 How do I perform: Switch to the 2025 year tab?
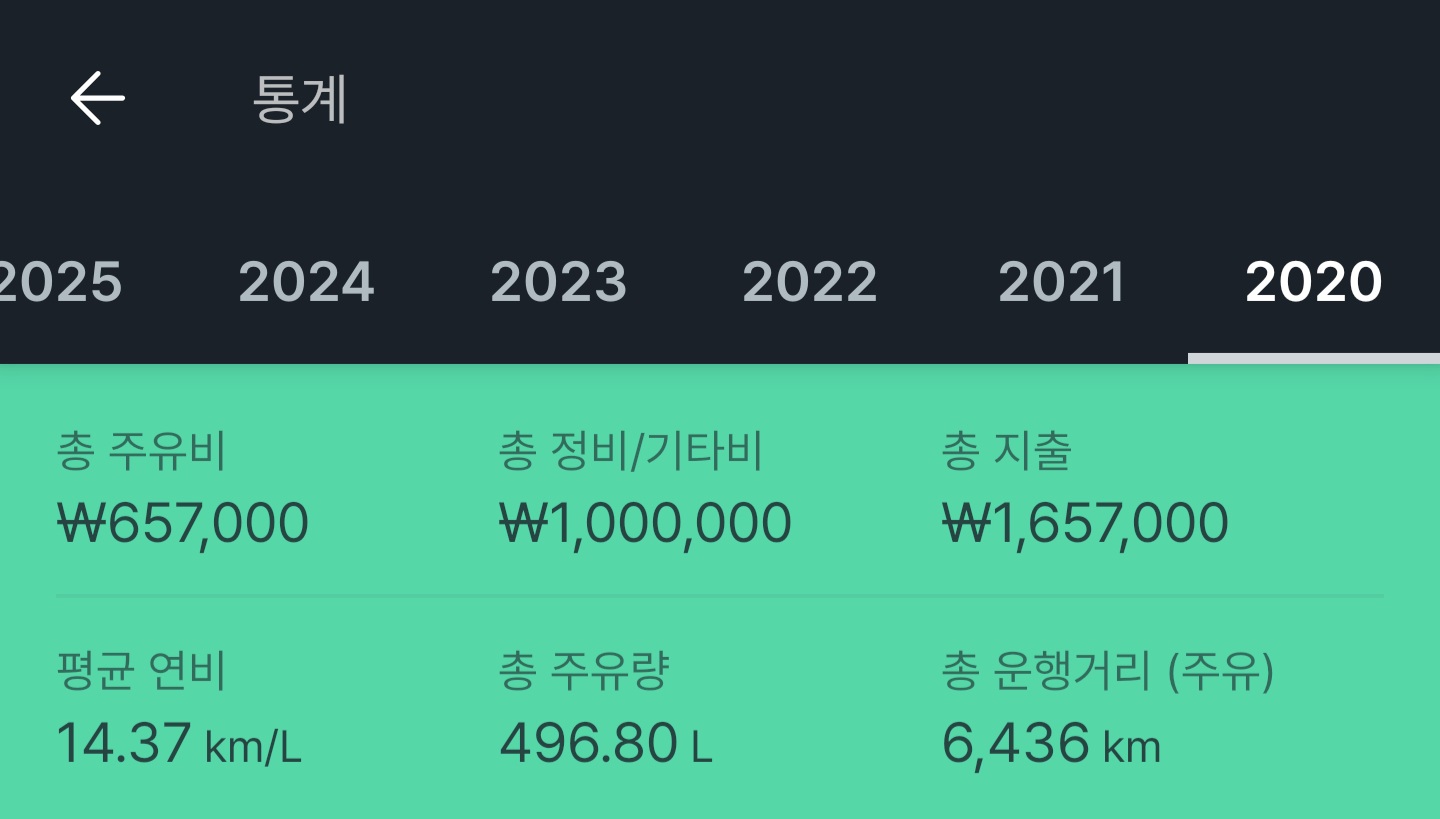(60, 282)
